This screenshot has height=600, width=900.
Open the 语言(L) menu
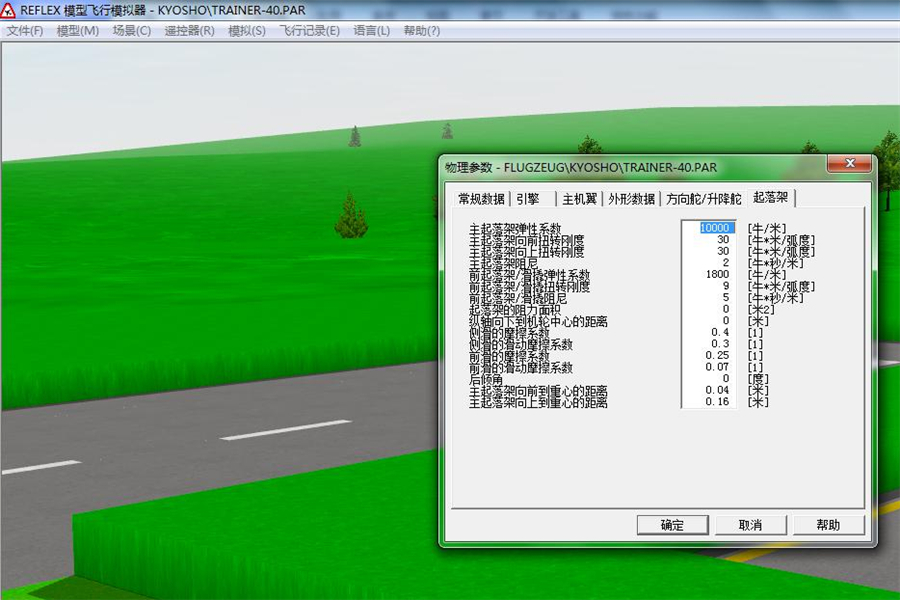(372, 31)
